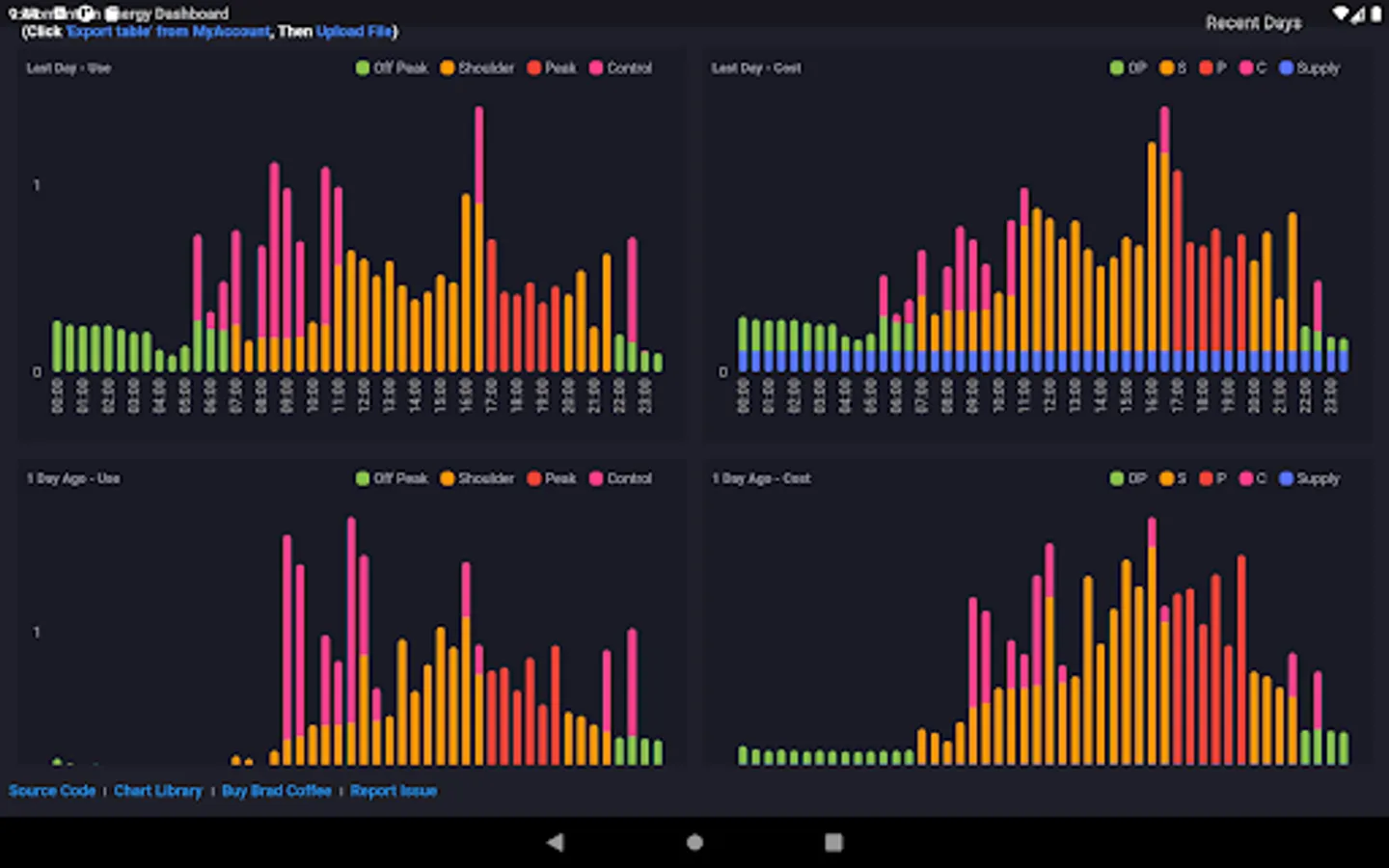This screenshot has width=1389, height=868.
Task: Open the Source Code link
Action: [x=52, y=791]
